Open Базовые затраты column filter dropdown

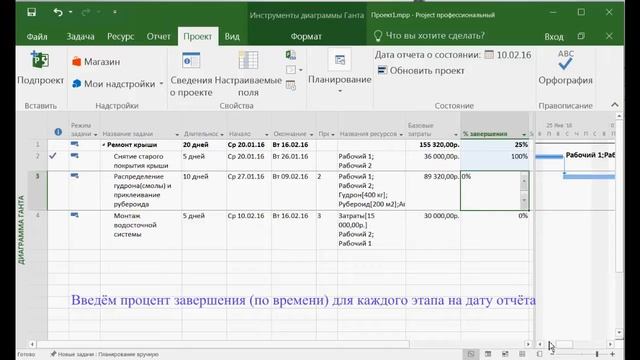pos(456,134)
